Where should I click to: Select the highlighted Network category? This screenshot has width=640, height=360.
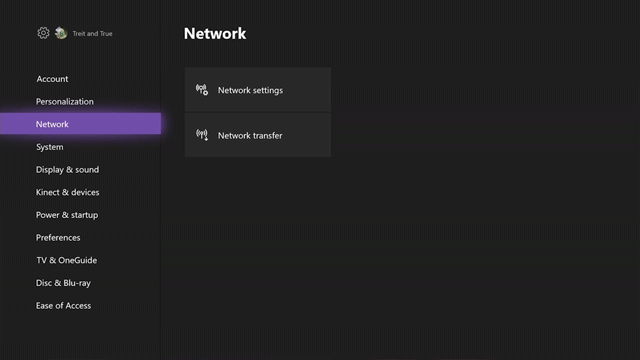[x=80, y=124]
